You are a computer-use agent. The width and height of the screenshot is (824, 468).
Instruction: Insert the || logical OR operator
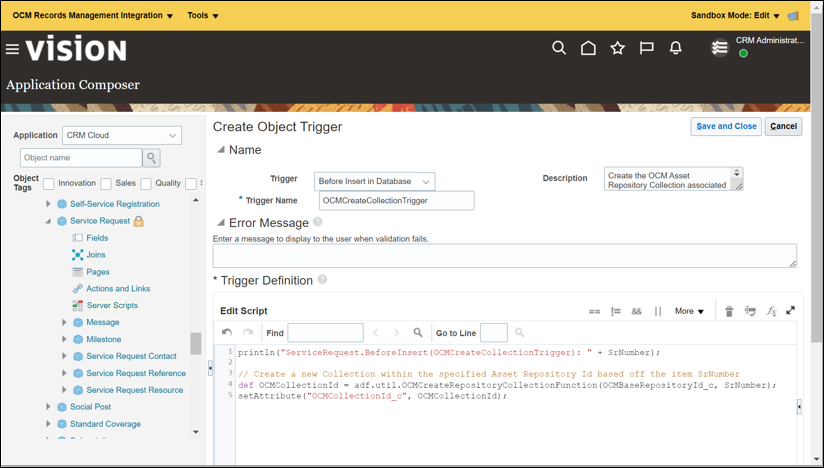(x=658, y=311)
